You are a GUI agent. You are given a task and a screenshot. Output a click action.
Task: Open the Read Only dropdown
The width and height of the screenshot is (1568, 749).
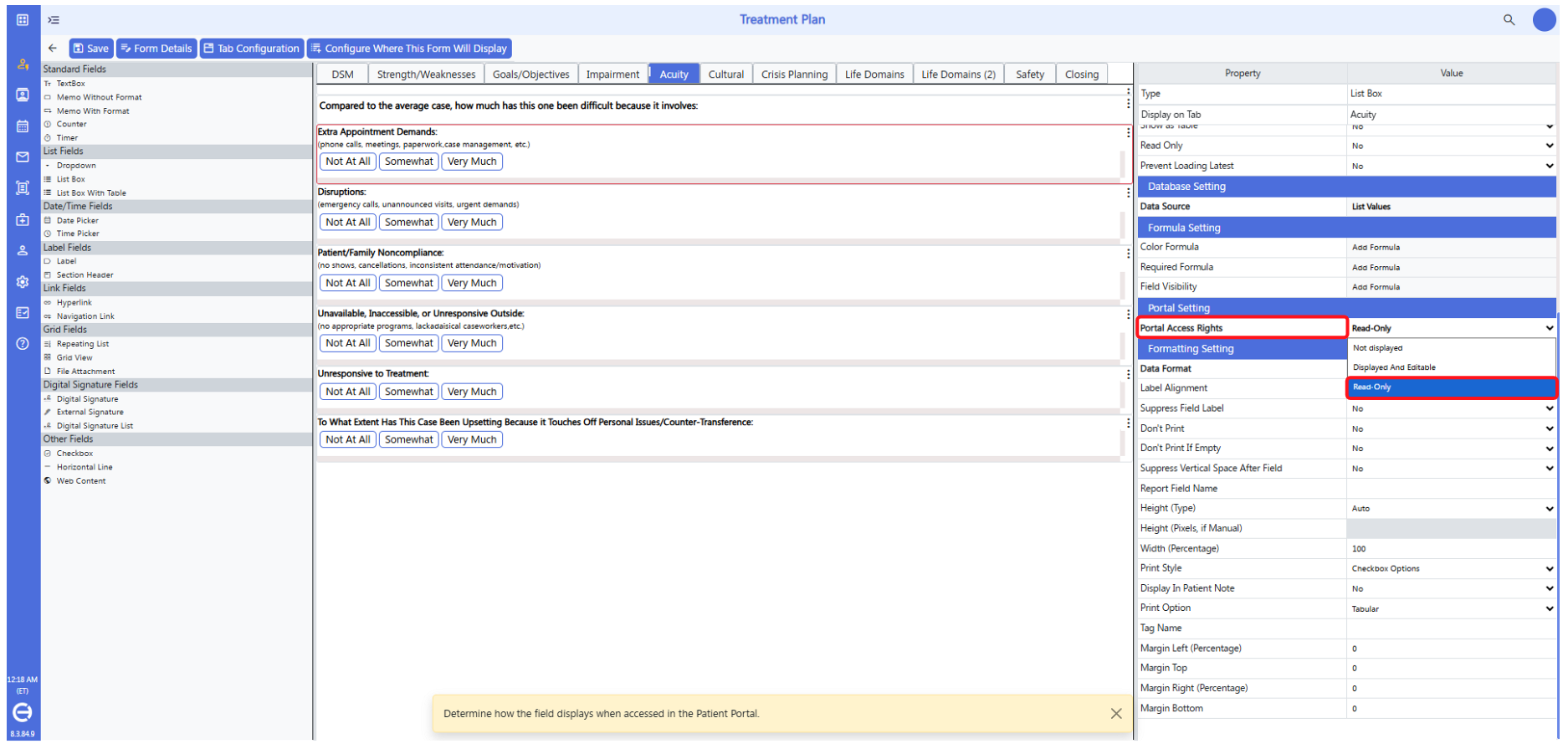click(x=1452, y=146)
